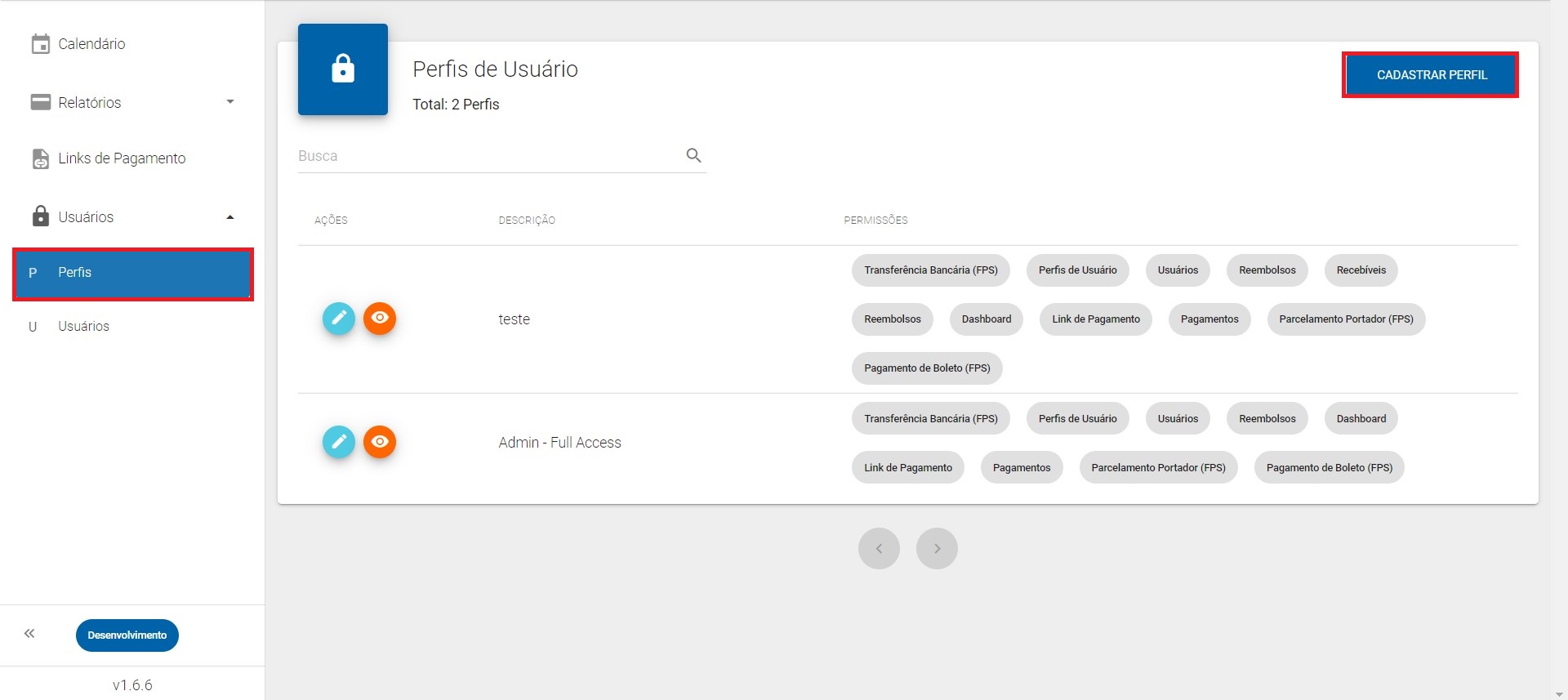Go to the previous page of profiles
Viewport: 1568px width, 700px height.
click(879, 548)
